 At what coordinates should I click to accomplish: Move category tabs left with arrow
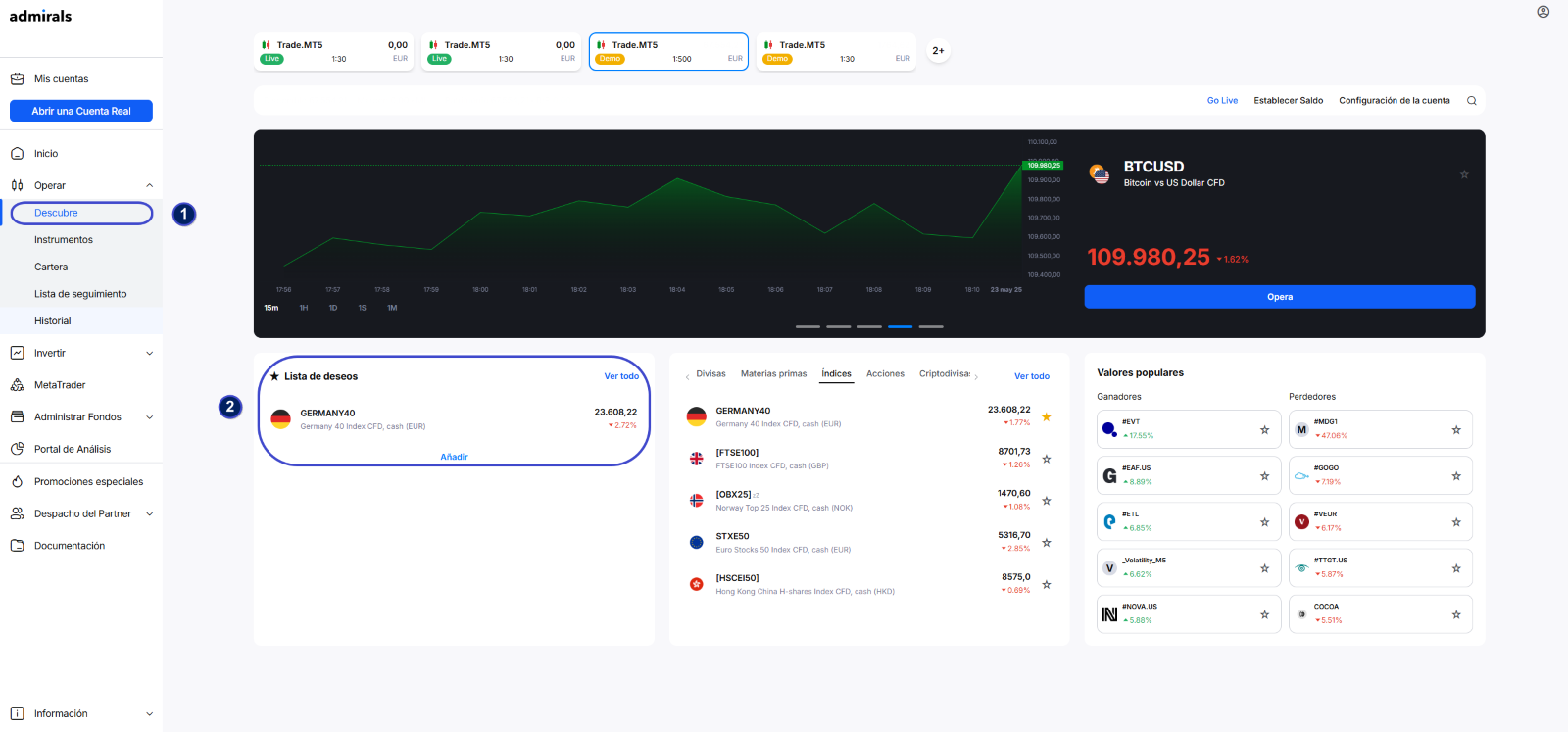pyautogui.click(x=687, y=377)
